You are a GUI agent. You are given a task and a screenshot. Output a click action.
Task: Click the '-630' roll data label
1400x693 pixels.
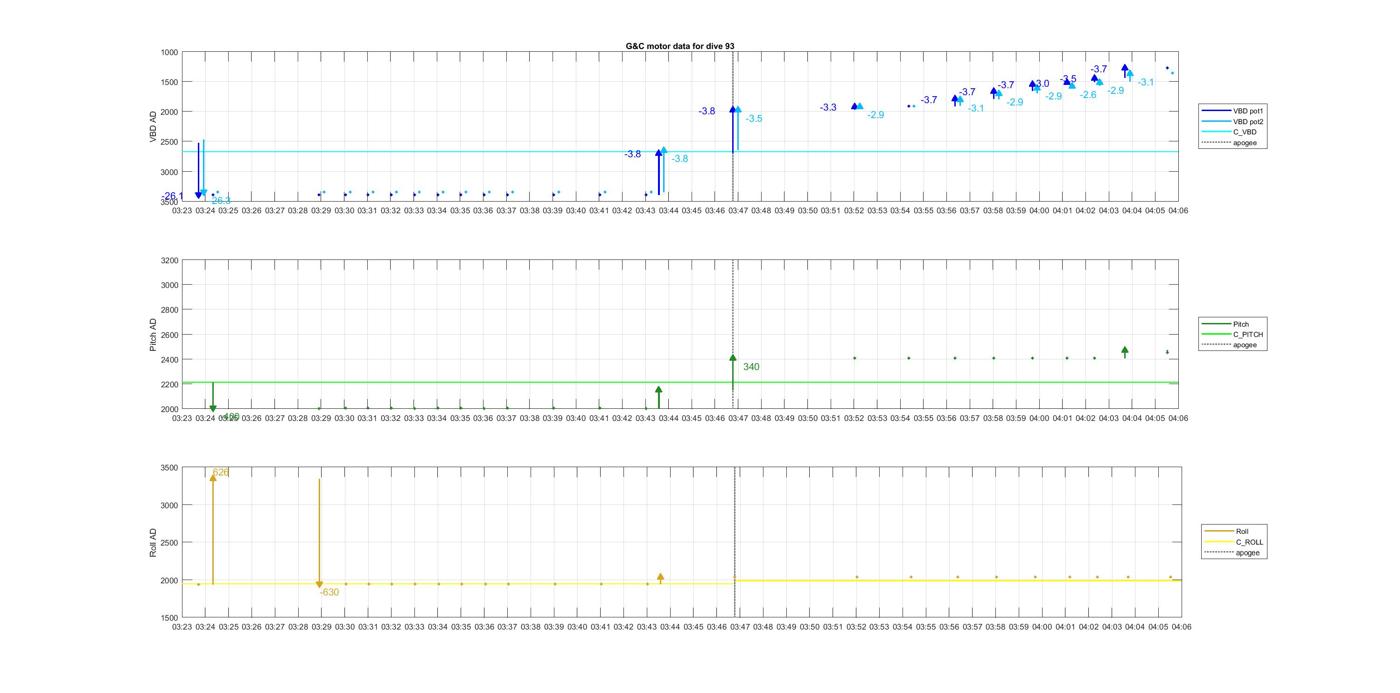[x=330, y=592]
